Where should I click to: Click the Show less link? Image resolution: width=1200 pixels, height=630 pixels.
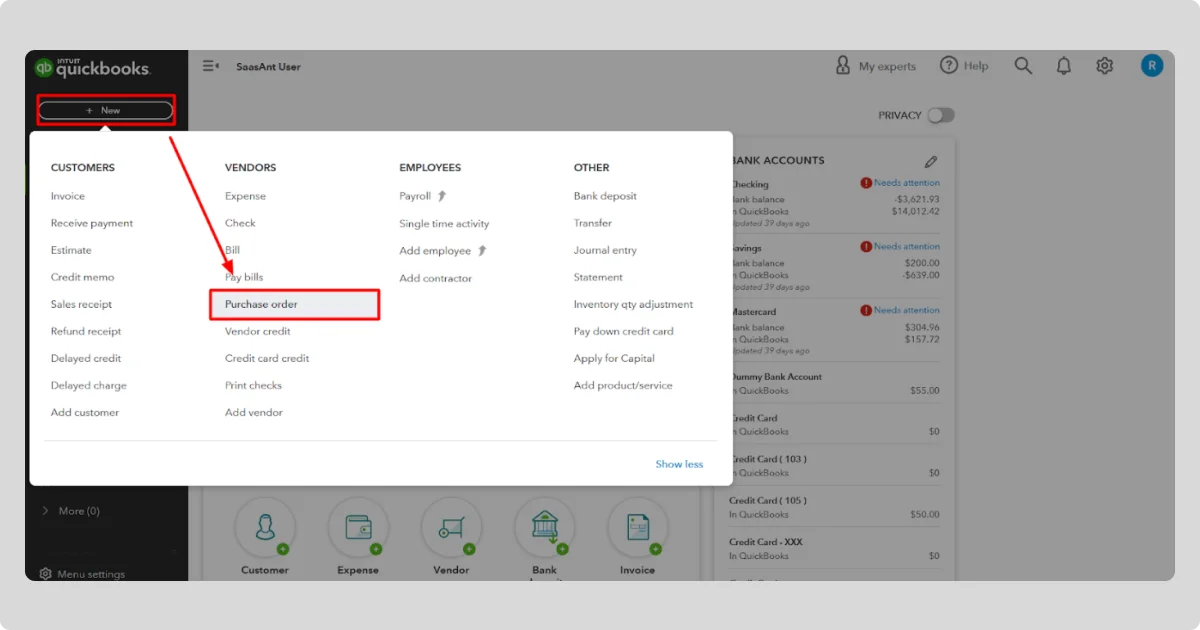coord(679,464)
